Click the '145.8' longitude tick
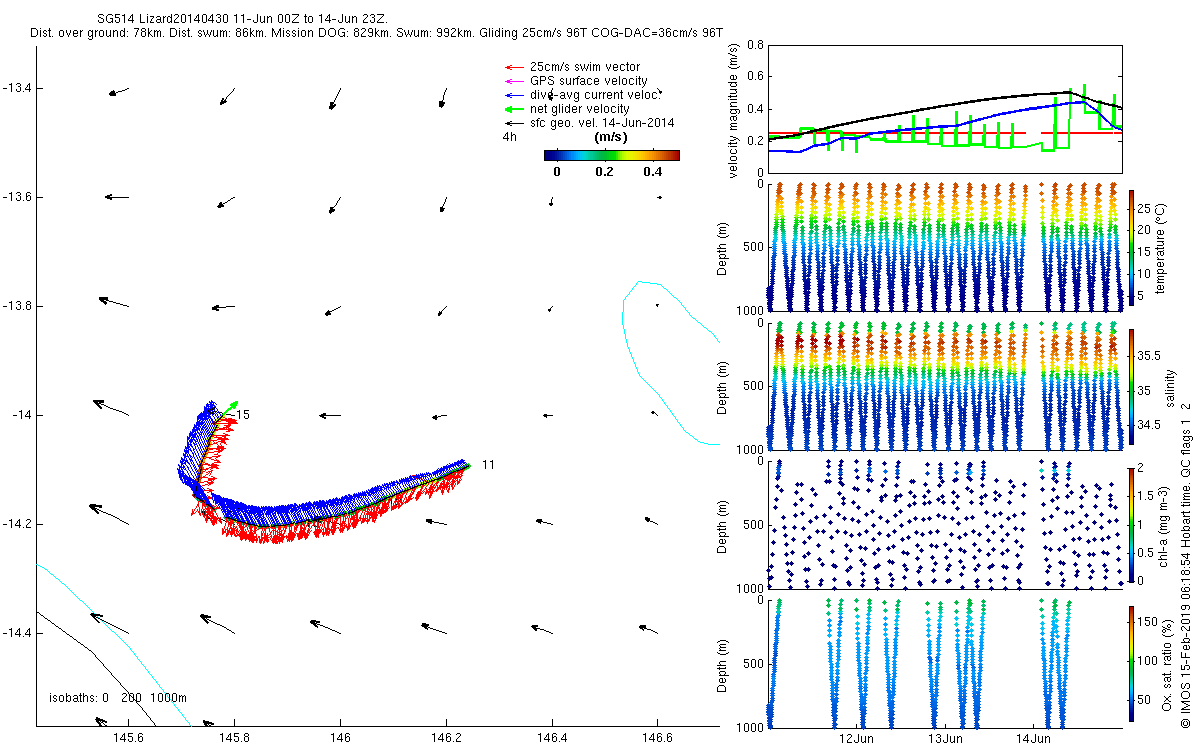 pyautogui.click(x=235, y=738)
